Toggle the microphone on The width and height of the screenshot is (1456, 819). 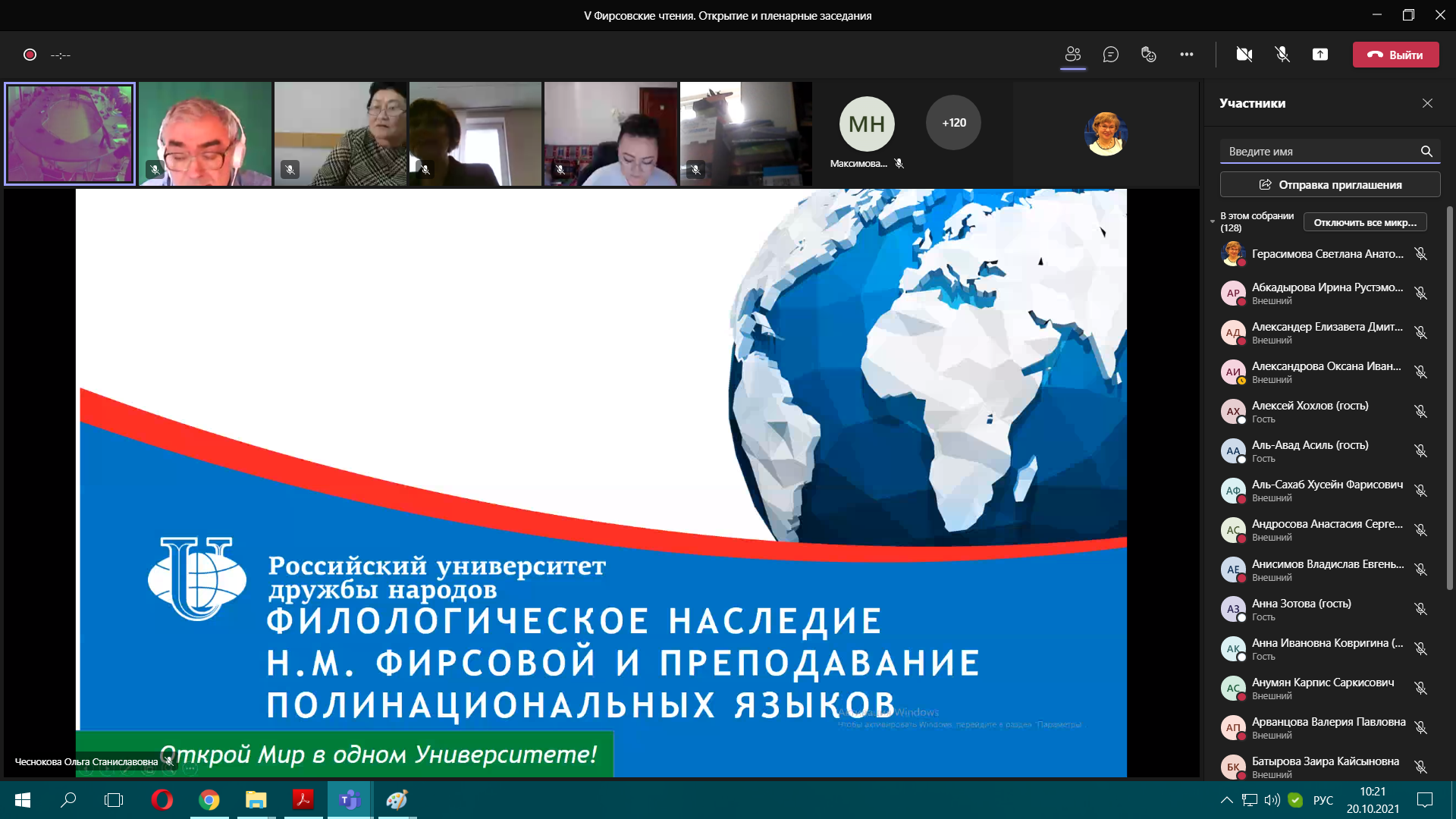(1282, 55)
